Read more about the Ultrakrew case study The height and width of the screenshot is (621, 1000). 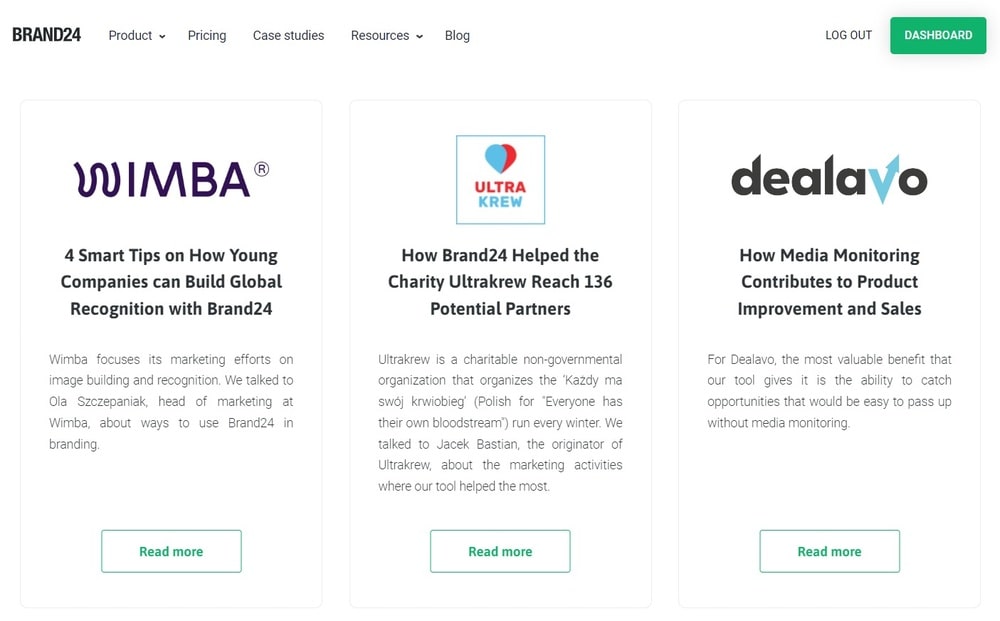(x=500, y=551)
